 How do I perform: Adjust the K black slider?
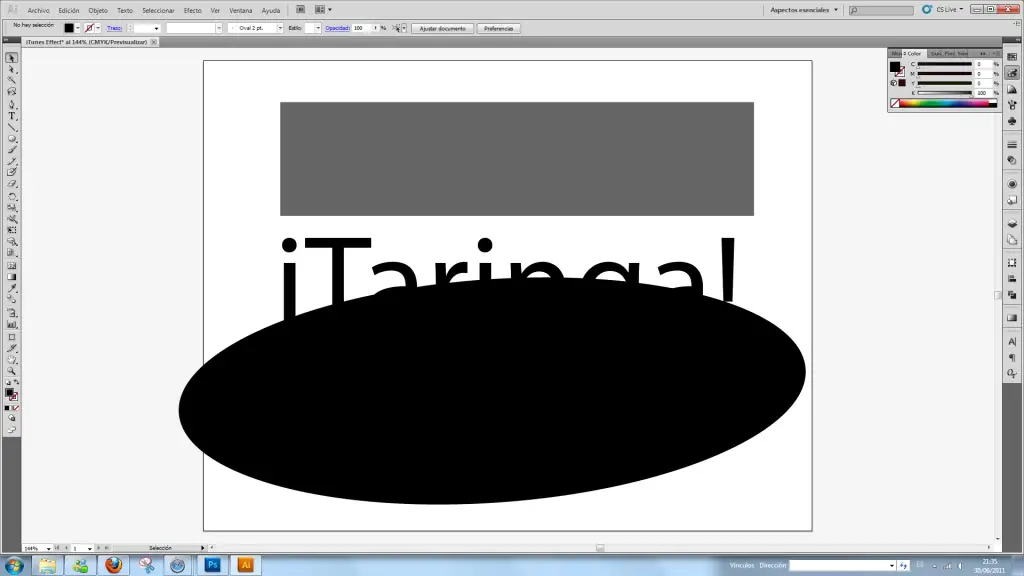tap(944, 93)
